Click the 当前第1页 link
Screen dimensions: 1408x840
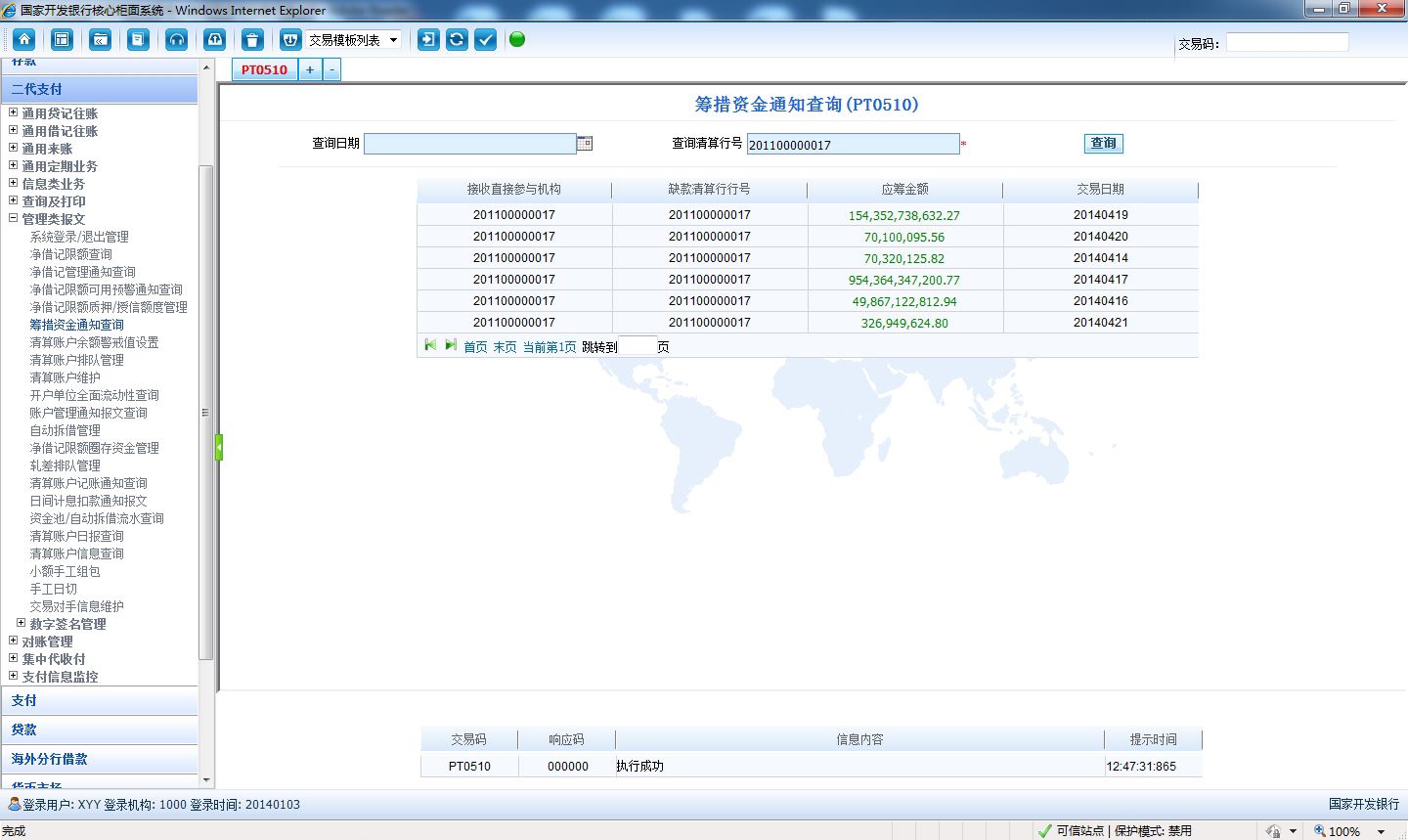point(550,347)
